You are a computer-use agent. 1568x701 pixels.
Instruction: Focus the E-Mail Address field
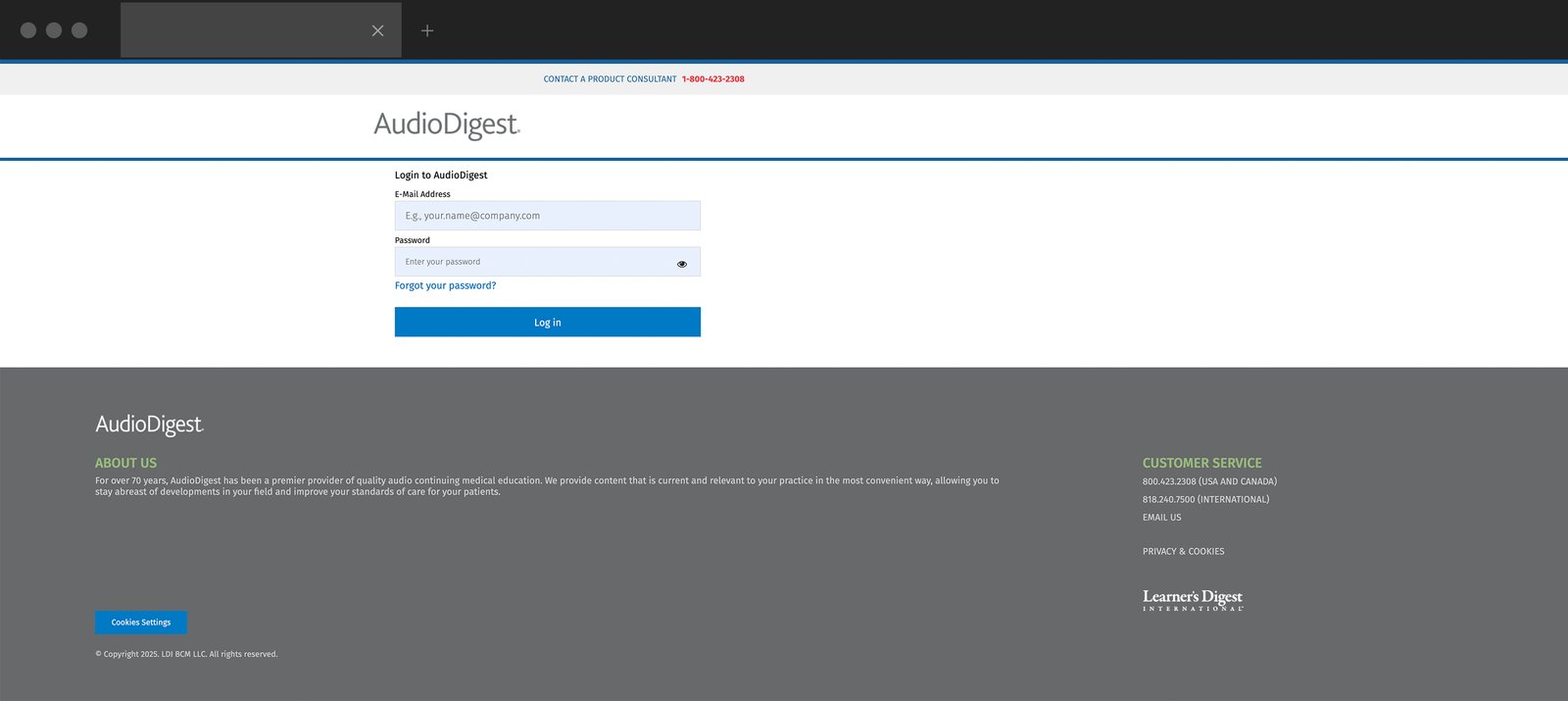548,216
